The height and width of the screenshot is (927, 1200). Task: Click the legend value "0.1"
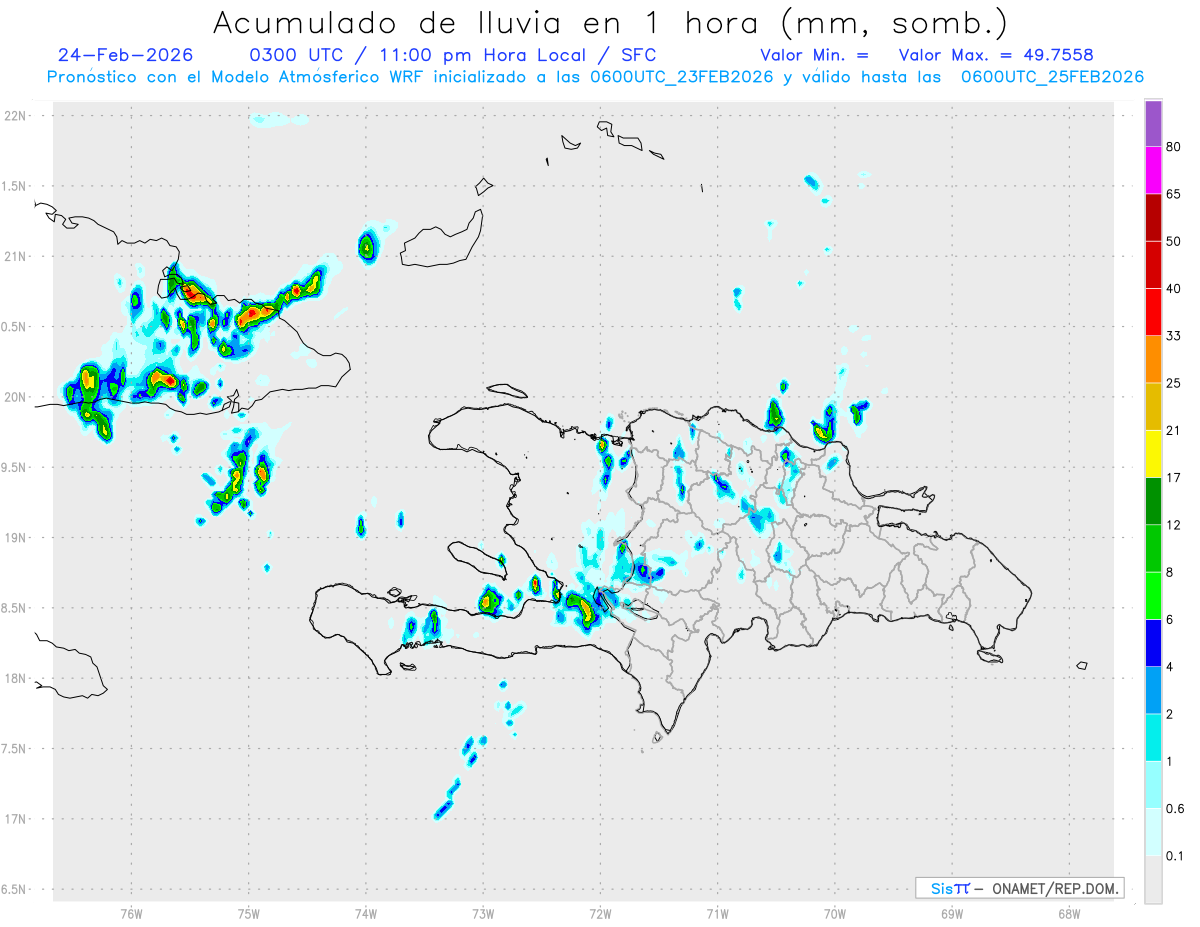click(x=1176, y=856)
